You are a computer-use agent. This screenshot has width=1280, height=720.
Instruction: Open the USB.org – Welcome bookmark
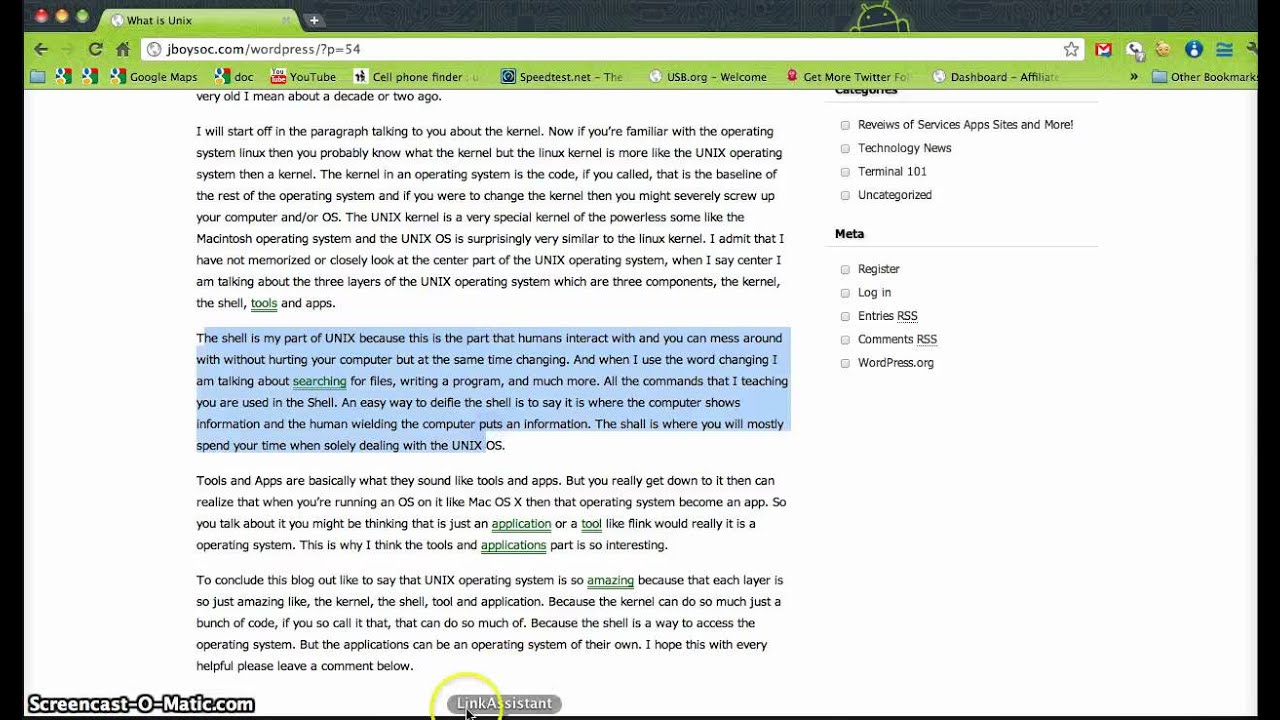(x=708, y=77)
